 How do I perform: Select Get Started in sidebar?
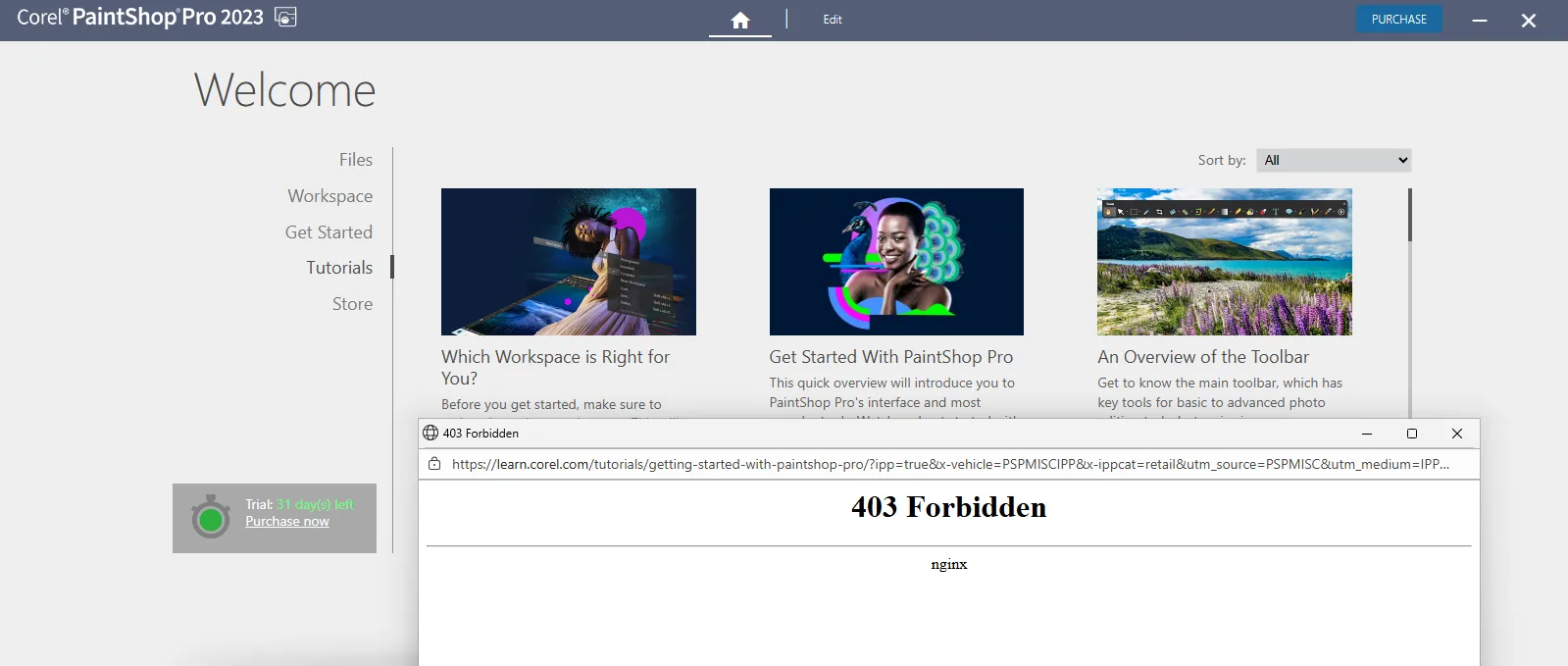click(x=329, y=232)
